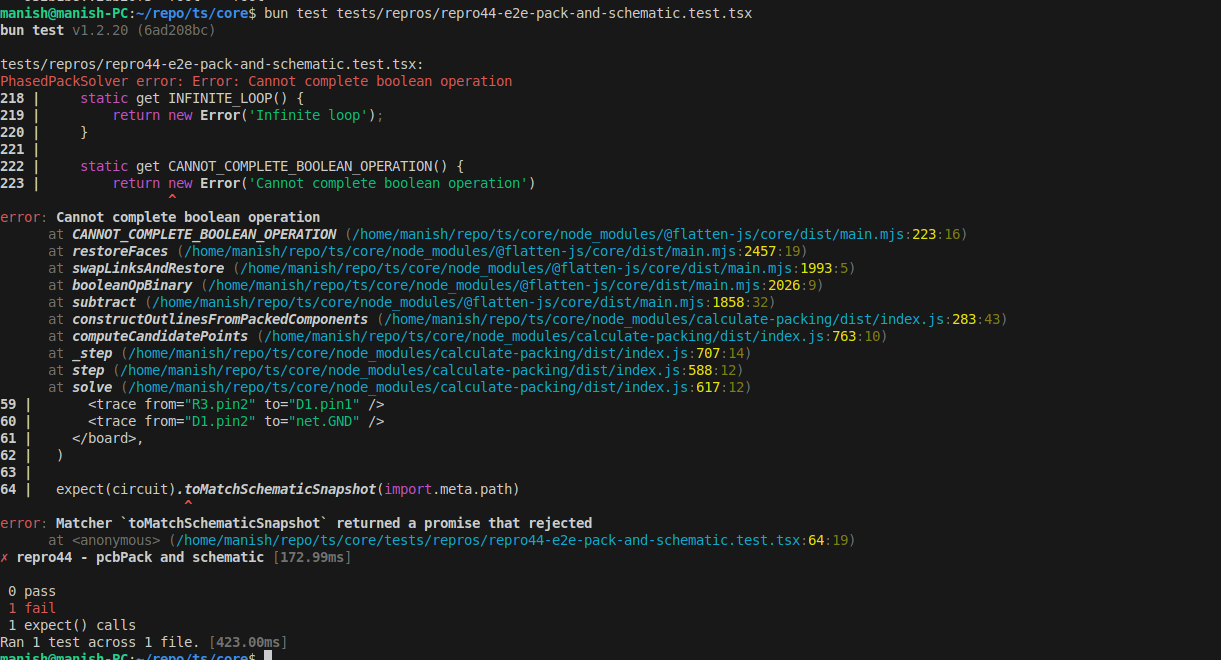
Task: Click the 'returned a promise that rejected' error message
Action: click(464, 523)
